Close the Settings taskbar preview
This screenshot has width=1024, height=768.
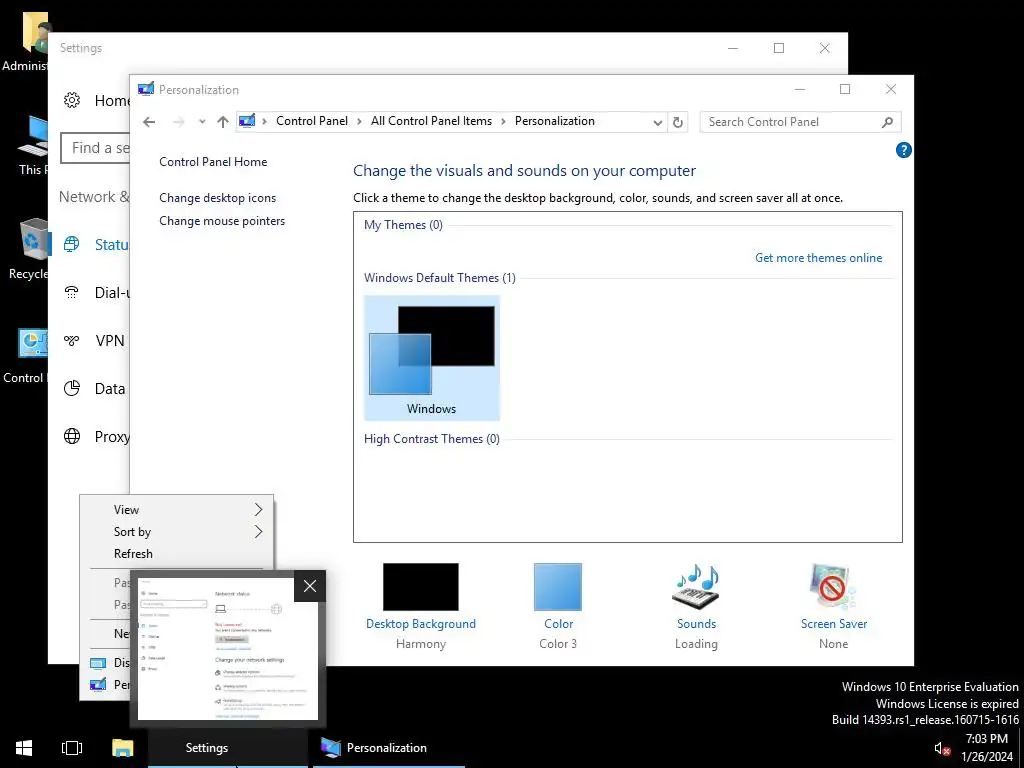coord(310,586)
